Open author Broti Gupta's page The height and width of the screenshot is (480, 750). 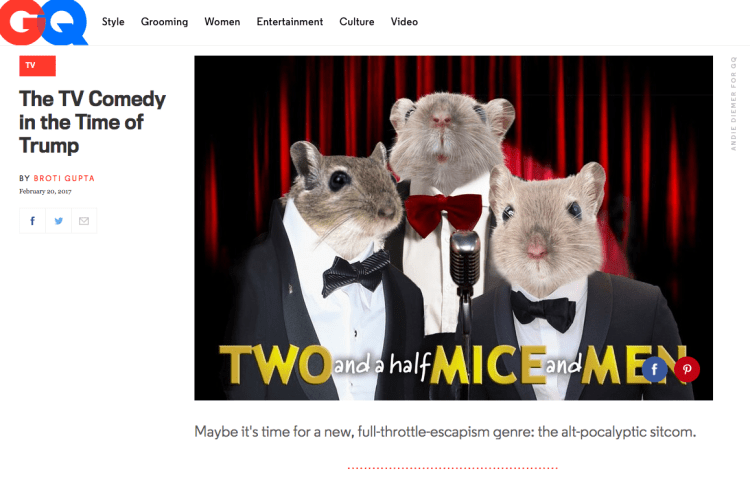64,178
